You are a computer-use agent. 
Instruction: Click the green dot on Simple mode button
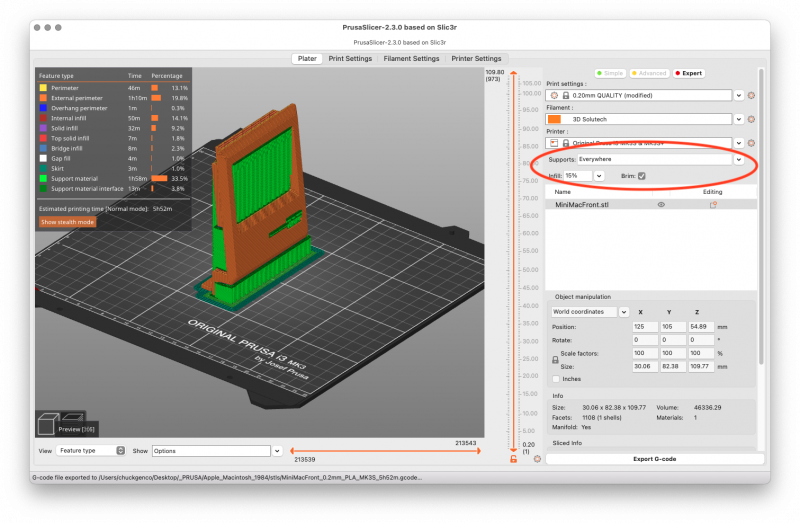point(599,73)
